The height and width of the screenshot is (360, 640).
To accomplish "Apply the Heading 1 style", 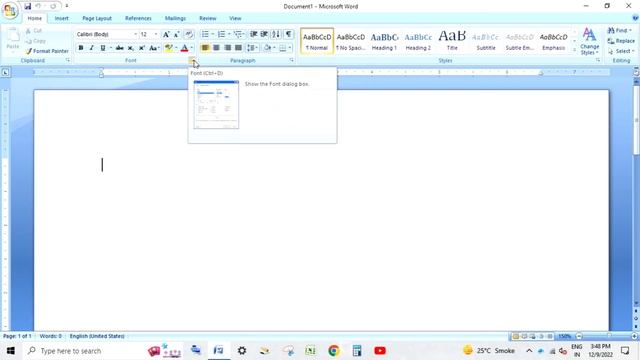I will click(x=384, y=41).
